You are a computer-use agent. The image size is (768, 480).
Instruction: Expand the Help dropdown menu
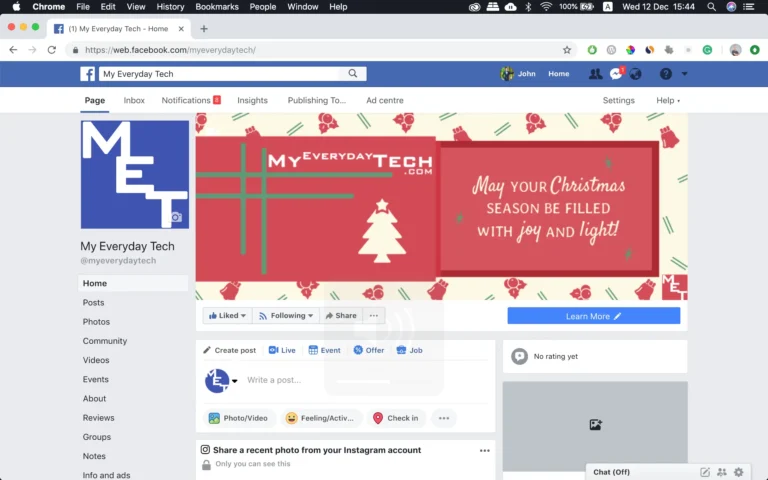click(x=668, y=101)
